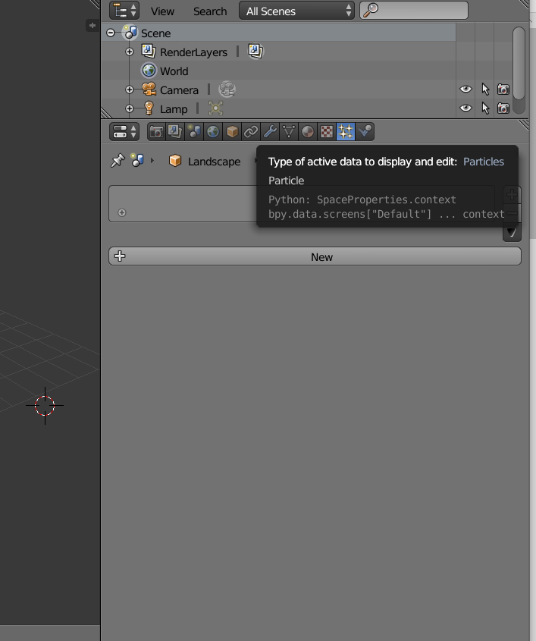The height and width of the screenshot is (641, 536).
Task: Expand the RenderLayers tree item
Action: [129, 52]
